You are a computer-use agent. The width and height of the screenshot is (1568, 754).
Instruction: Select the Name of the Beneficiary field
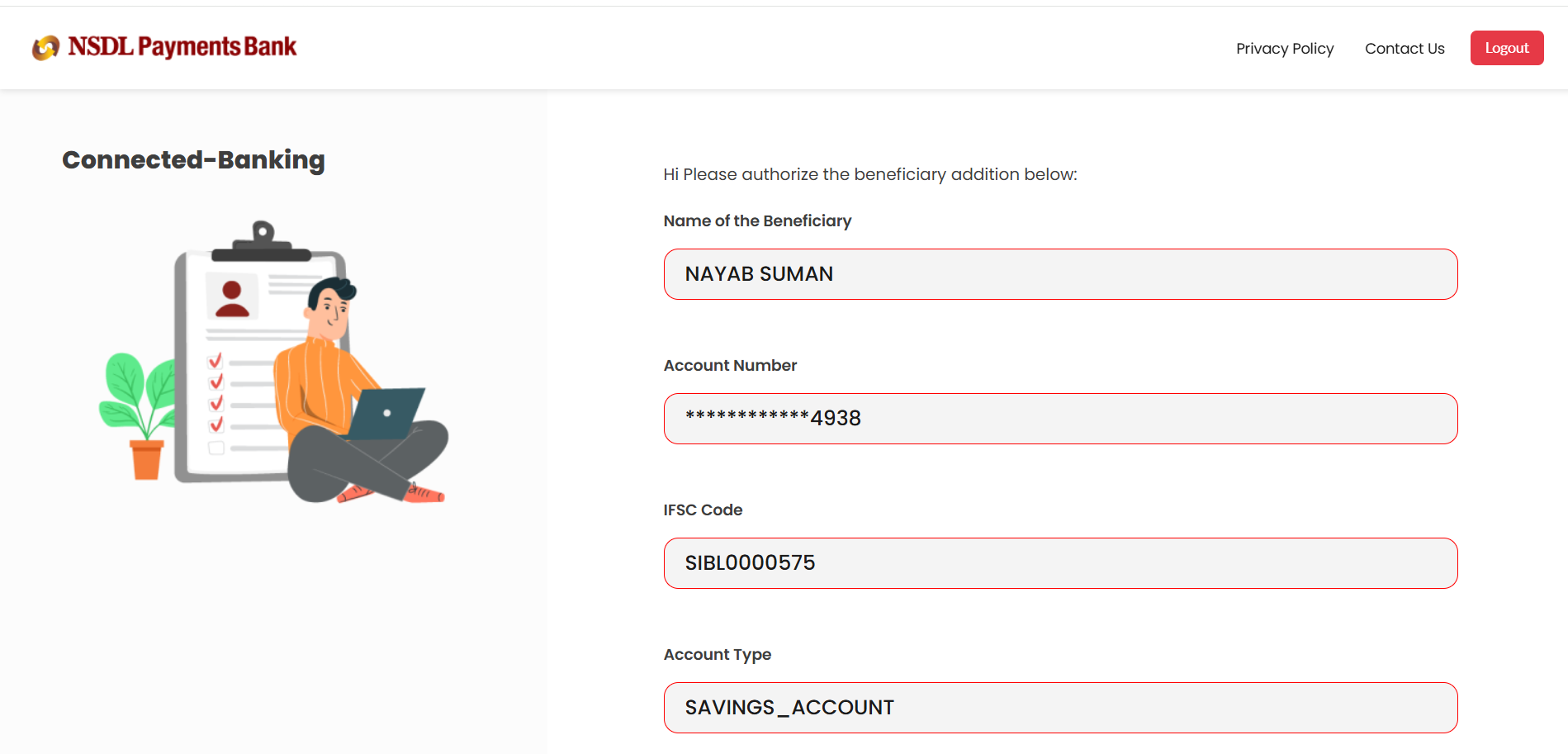point(1060,274)
